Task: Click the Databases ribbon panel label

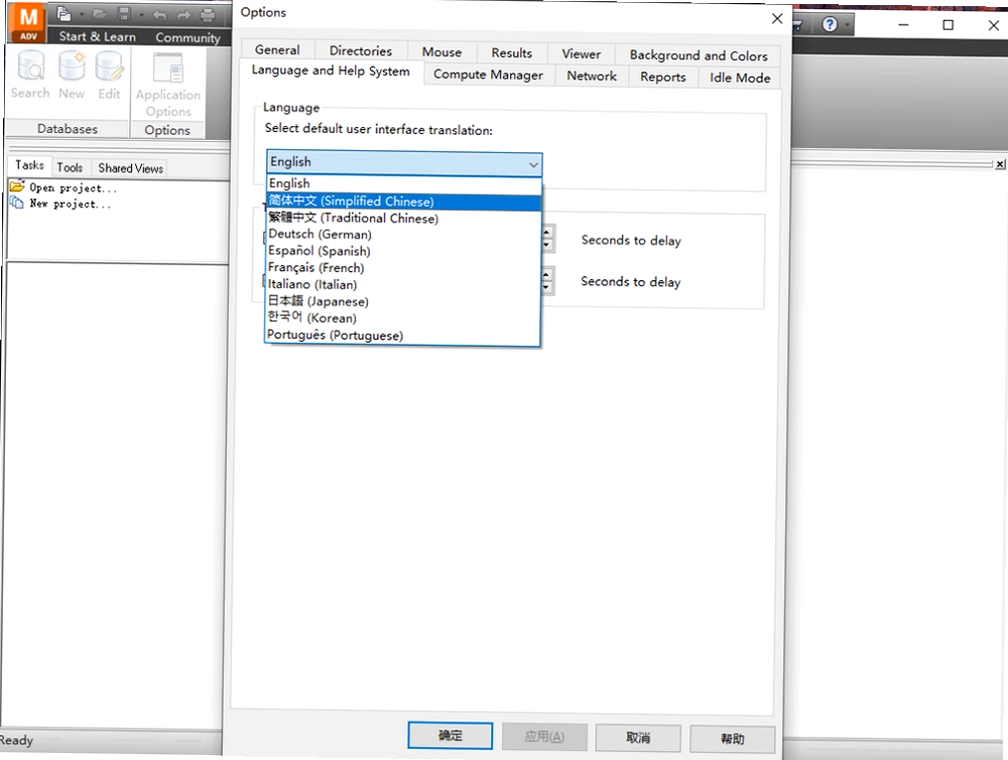Action: coord(67,129)
